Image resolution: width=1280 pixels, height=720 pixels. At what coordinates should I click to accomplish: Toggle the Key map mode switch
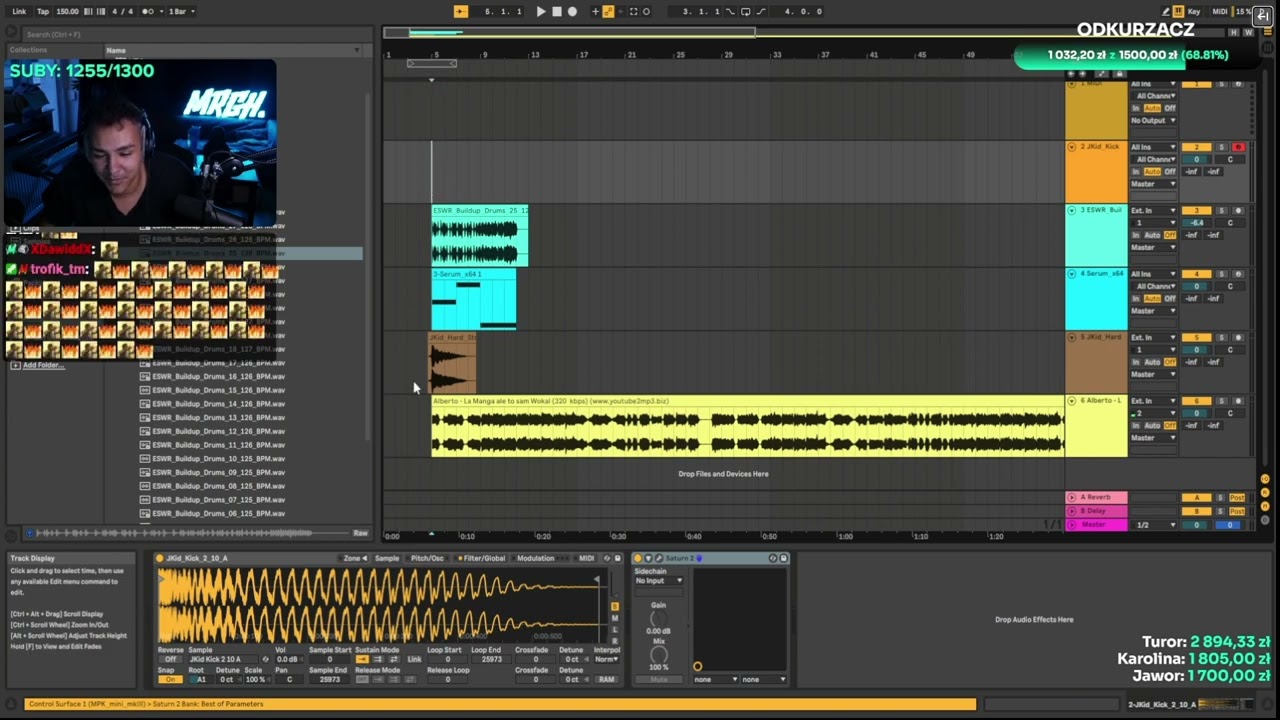point(1194,12)
